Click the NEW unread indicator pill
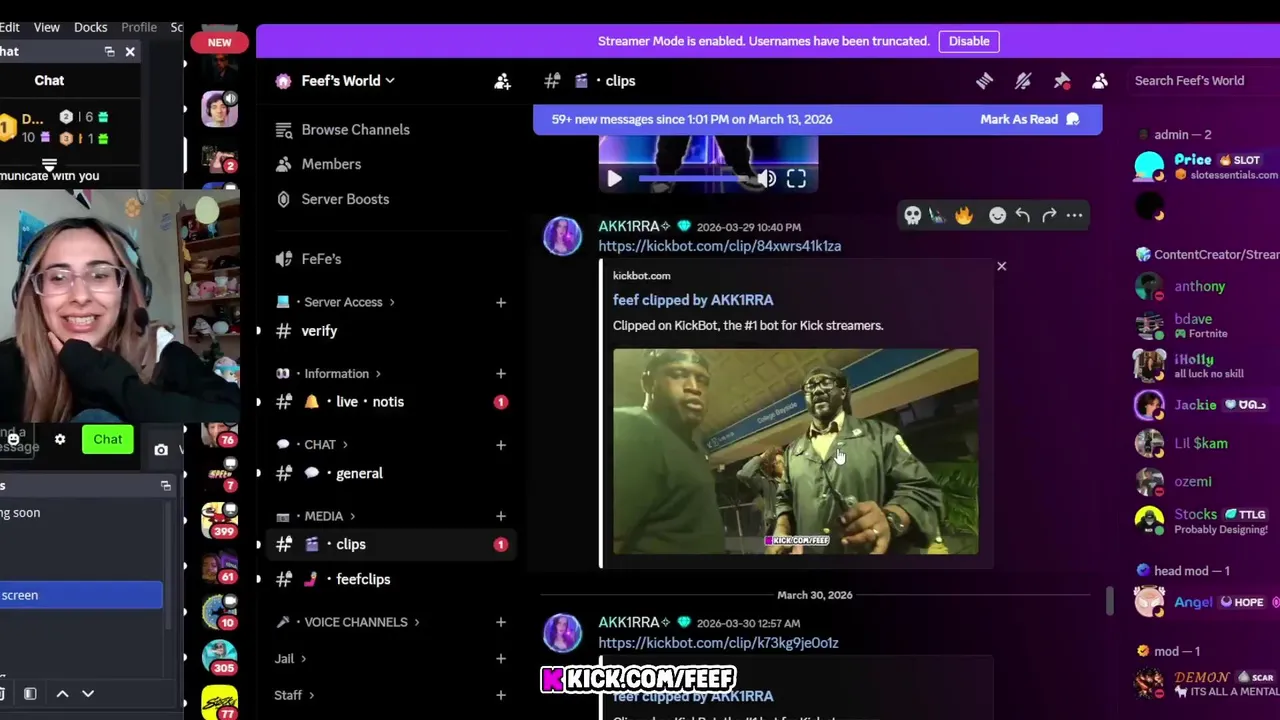 point(219,42)
